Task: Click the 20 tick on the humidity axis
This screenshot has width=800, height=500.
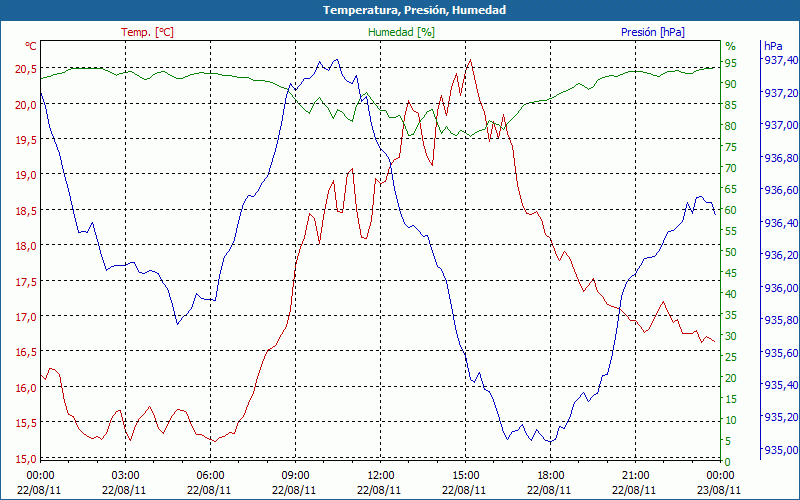Action: [x=731, y=379]
